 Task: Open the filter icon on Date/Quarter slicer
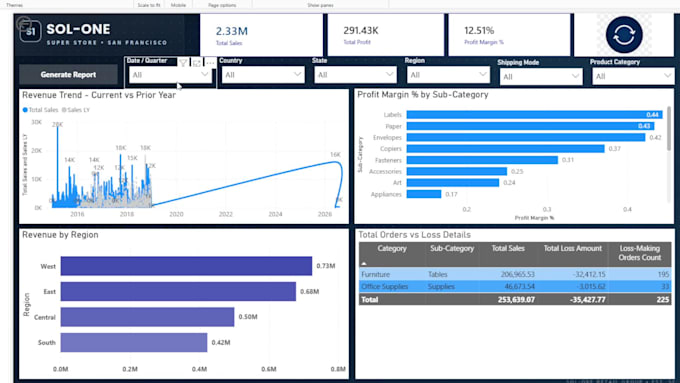[x=183, y=63]
